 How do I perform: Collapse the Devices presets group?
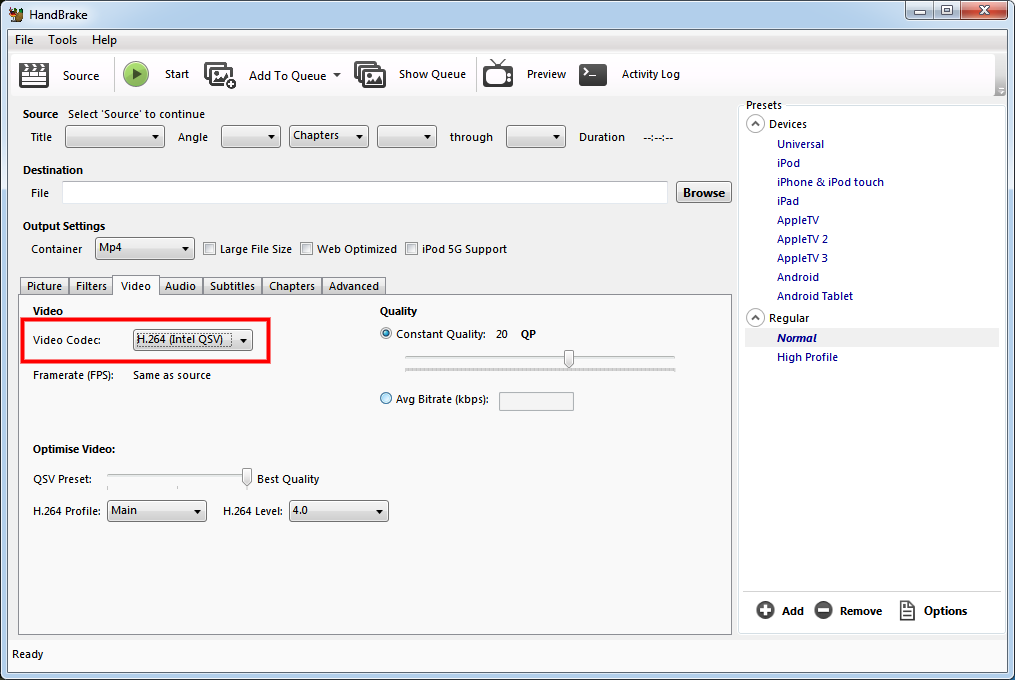tap(755, 124)
